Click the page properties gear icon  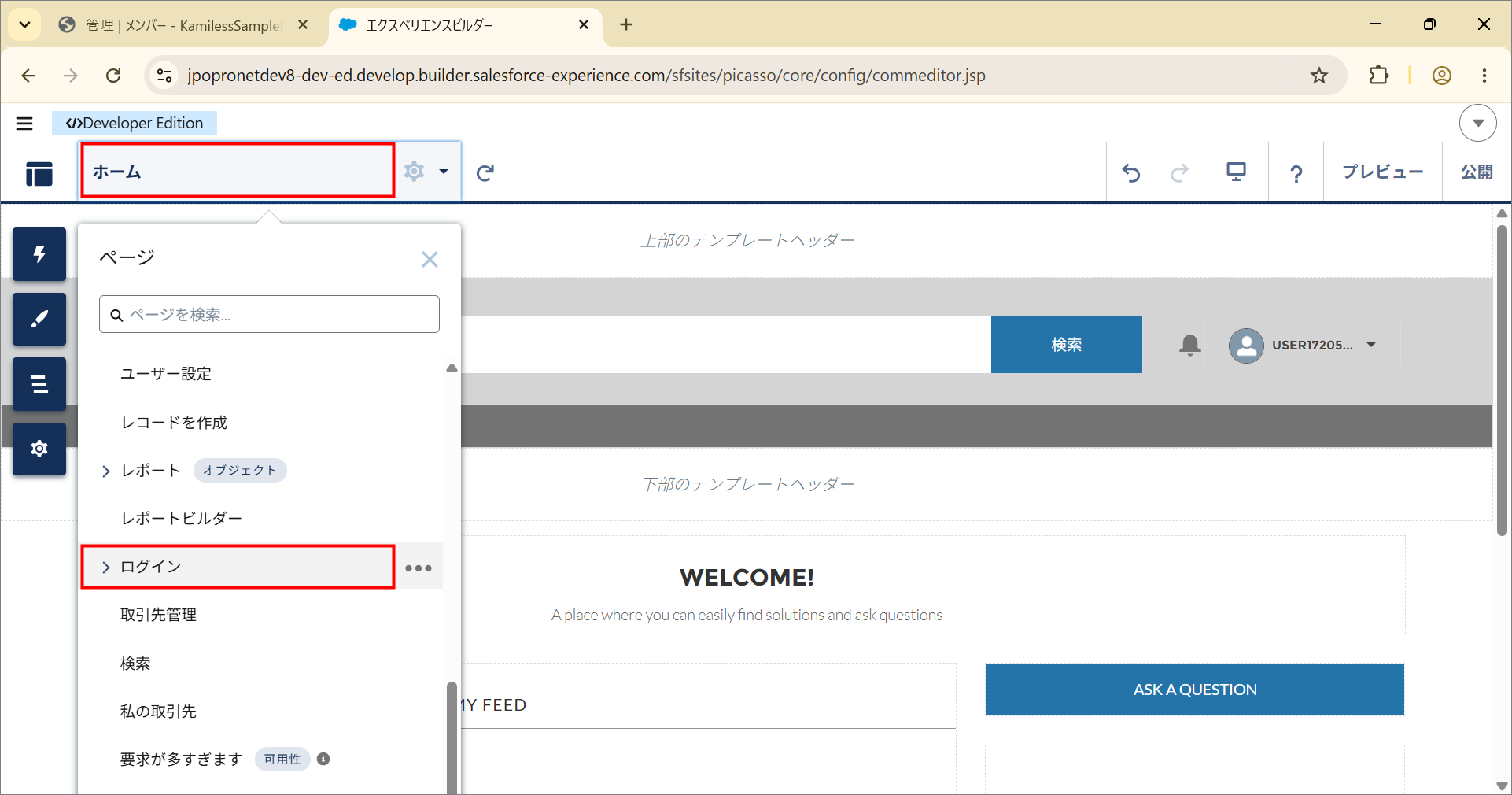point(415,172)
